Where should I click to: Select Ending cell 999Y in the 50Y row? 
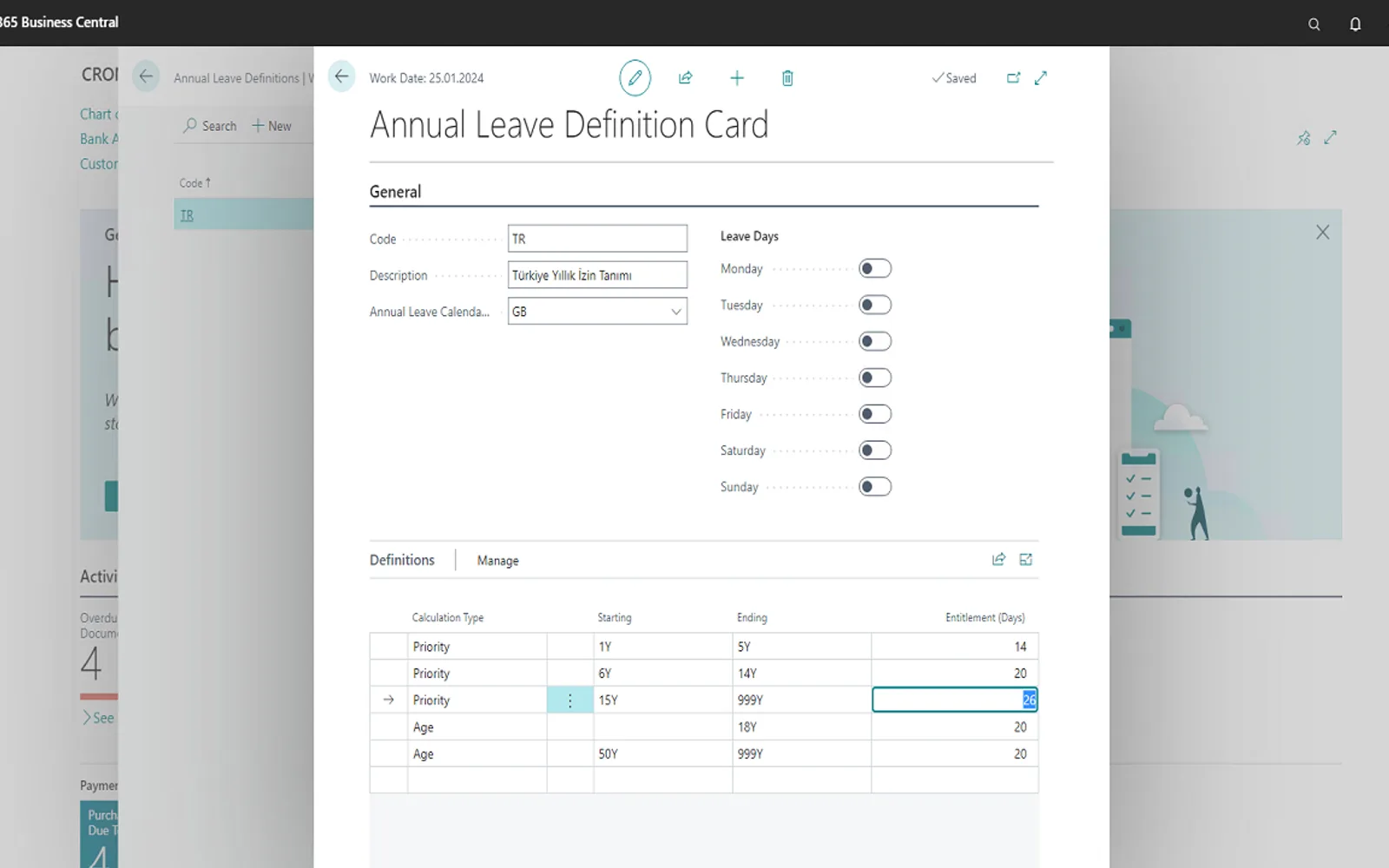[802, 754]
